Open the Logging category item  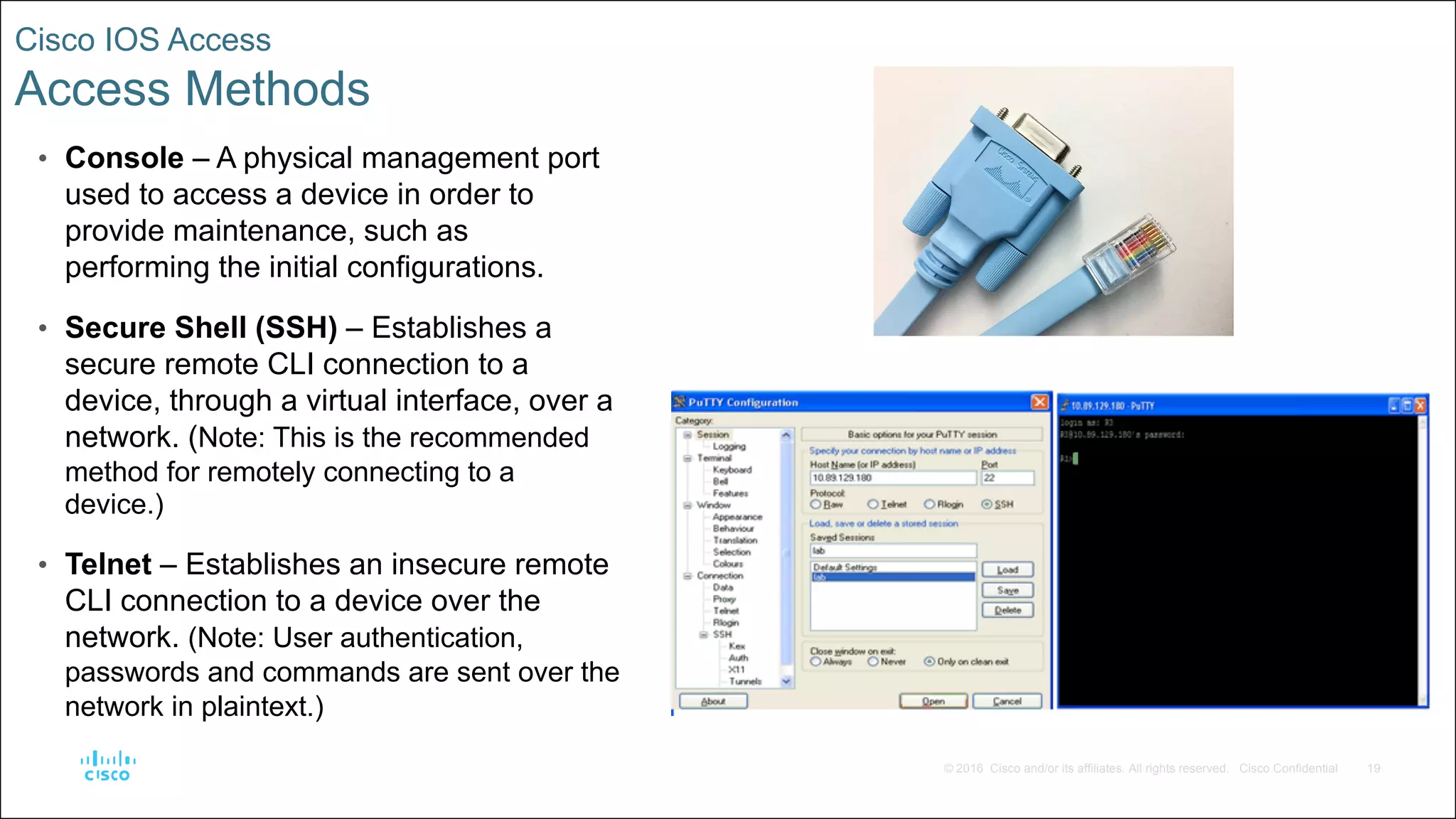[729, 446]
